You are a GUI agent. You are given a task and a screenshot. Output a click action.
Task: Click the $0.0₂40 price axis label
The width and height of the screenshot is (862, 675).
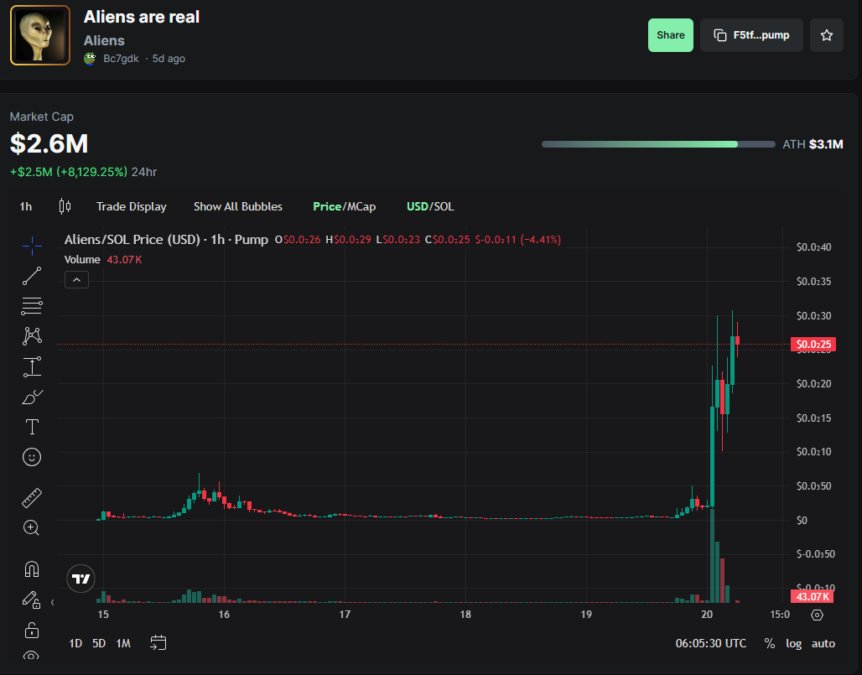pyautogui.click(x=814, y=247)
